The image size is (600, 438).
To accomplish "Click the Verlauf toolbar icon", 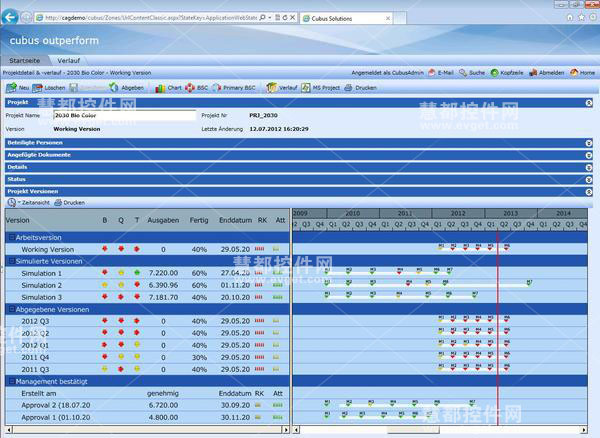I will click(271, 88).
